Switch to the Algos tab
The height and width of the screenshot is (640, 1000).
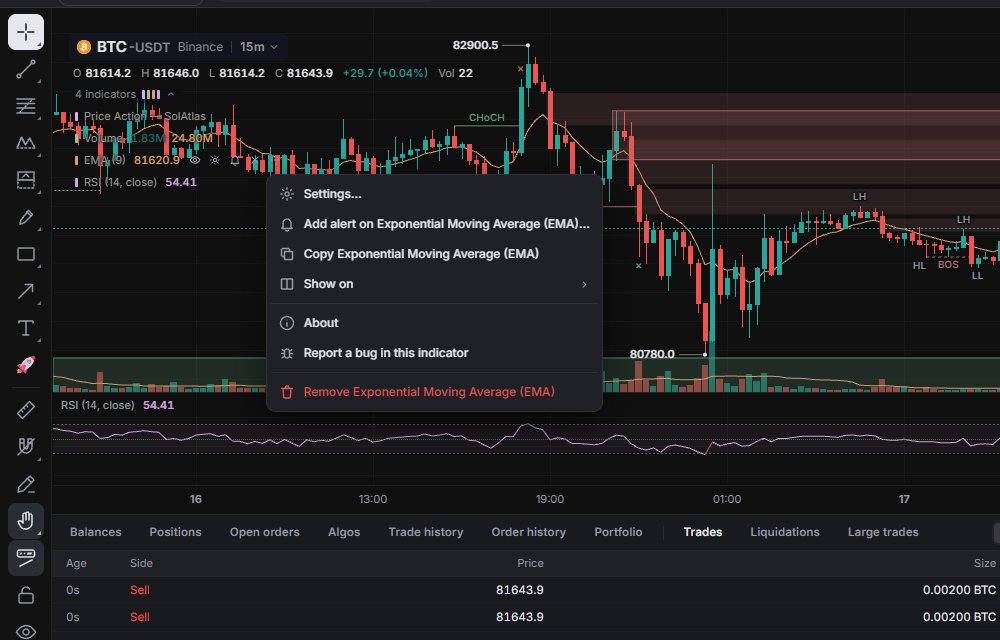click(x=344, y=532)
